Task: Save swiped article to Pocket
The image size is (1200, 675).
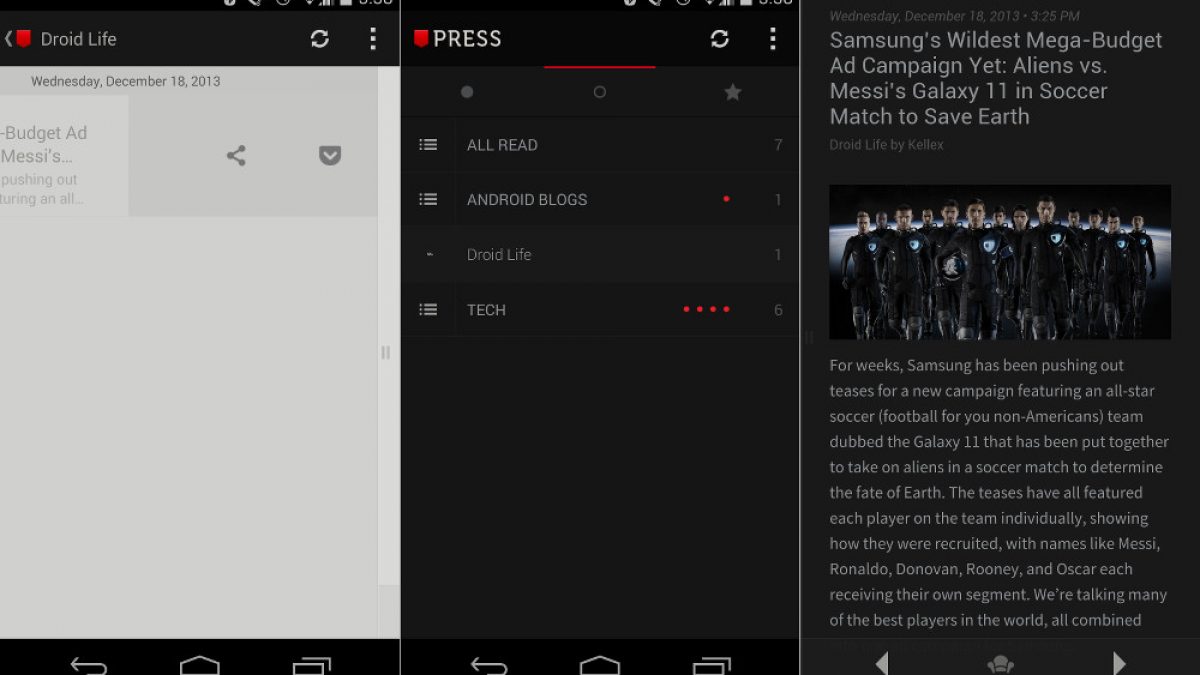Action: point(330,155)
